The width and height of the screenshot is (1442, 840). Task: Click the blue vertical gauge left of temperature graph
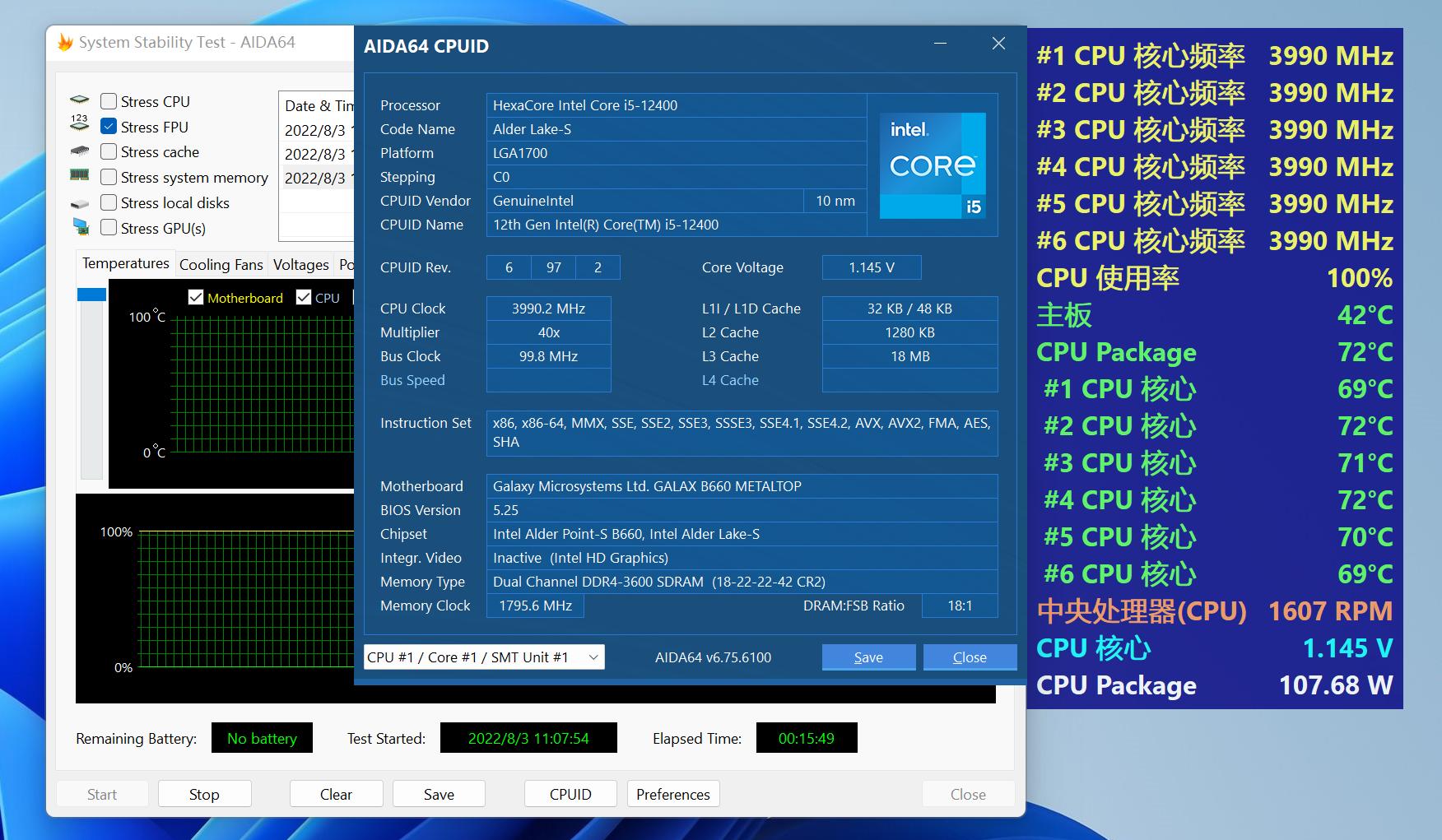91,294
